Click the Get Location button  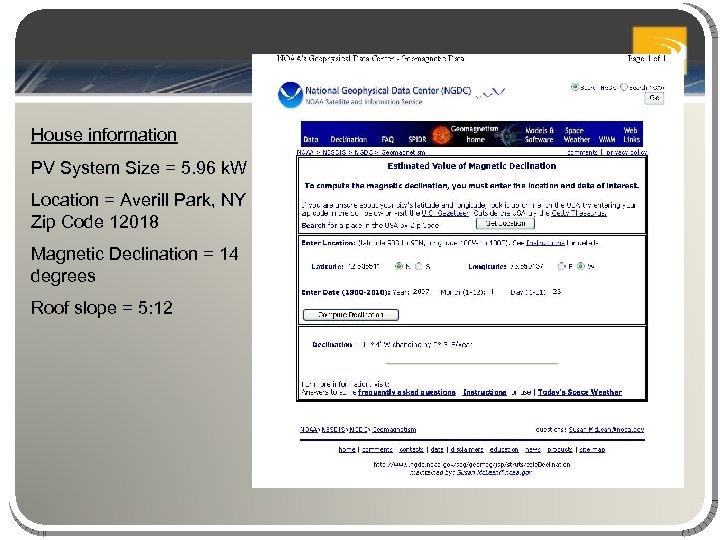505,224
